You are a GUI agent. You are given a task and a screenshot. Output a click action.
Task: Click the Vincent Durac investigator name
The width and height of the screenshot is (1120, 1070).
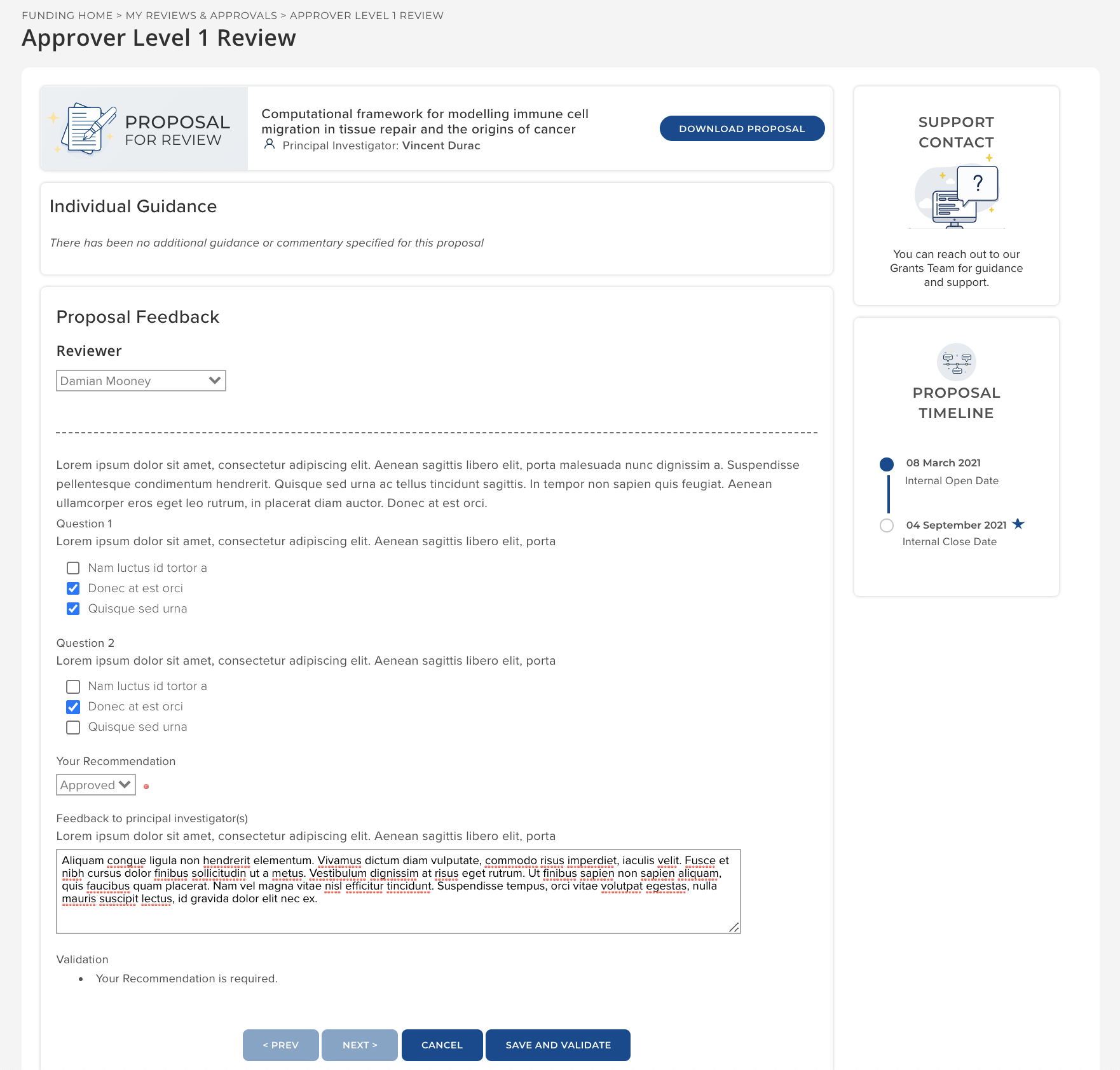point(441,146)
